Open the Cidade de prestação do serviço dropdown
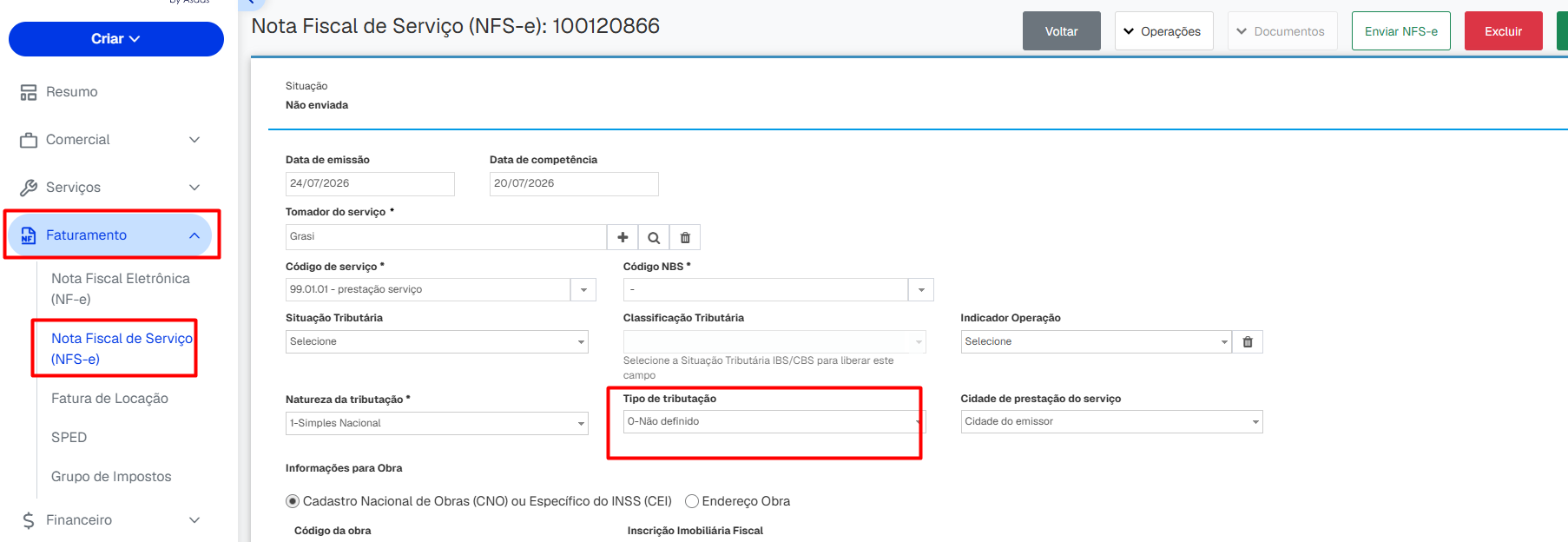The width and height of the screenshot is (1568, 542). pos(1111,421)
